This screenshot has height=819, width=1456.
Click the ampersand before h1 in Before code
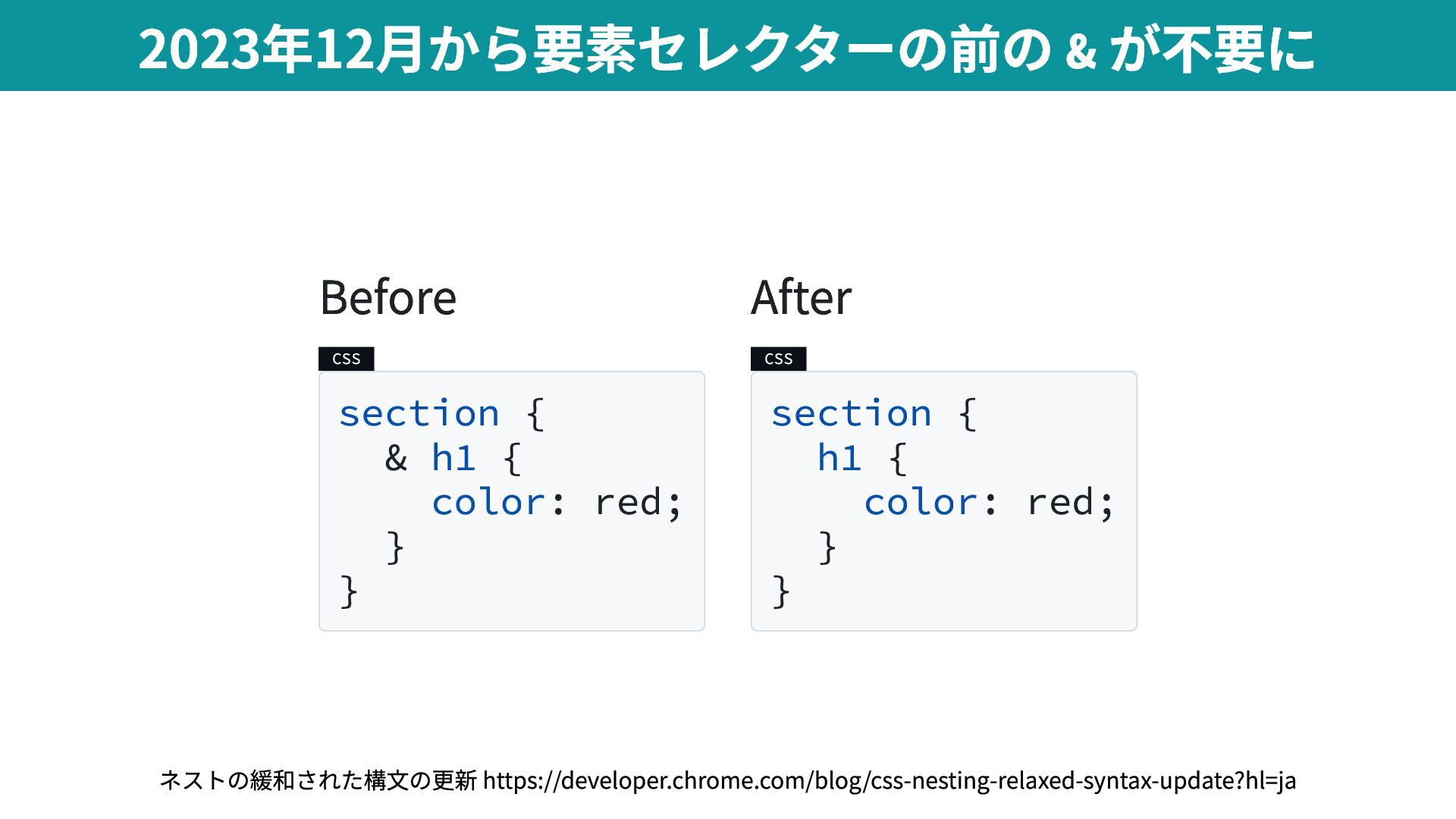[396, 459]
